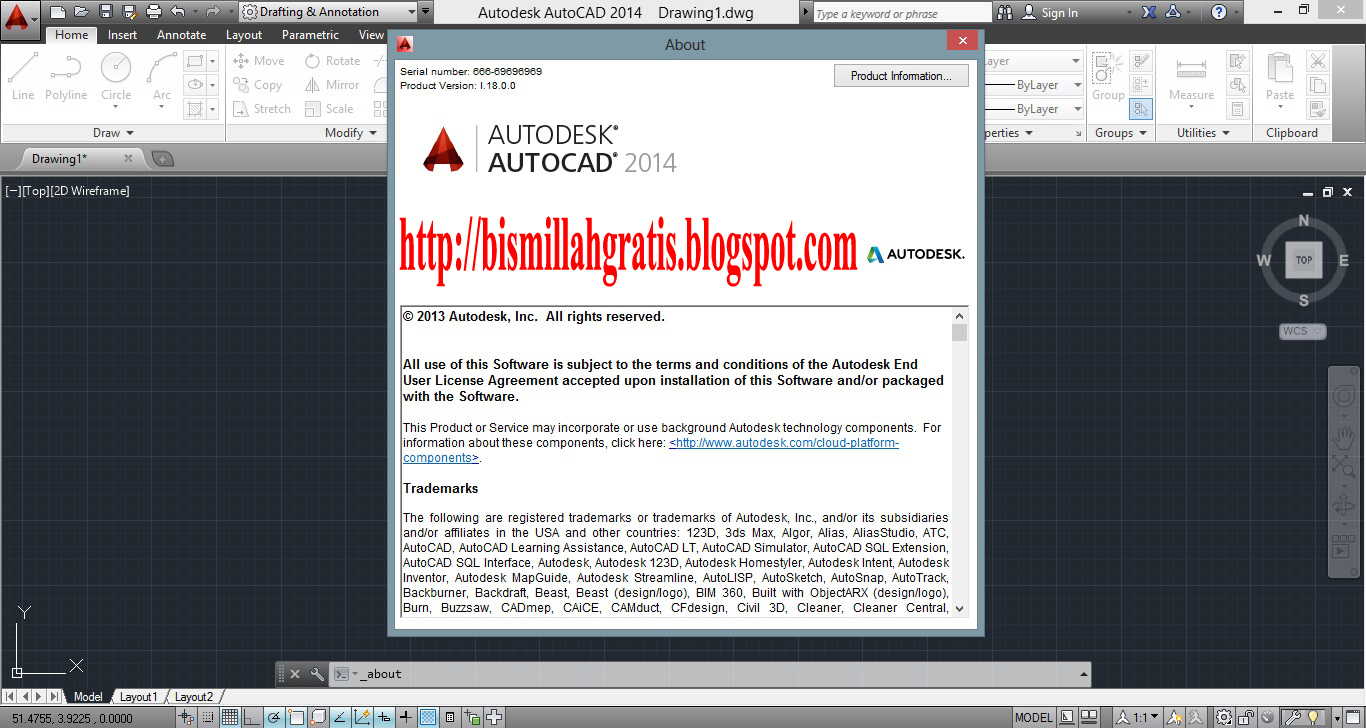Toggle Dynamic Input in status bar
The image size is (1366, 728).
point(383,717)
